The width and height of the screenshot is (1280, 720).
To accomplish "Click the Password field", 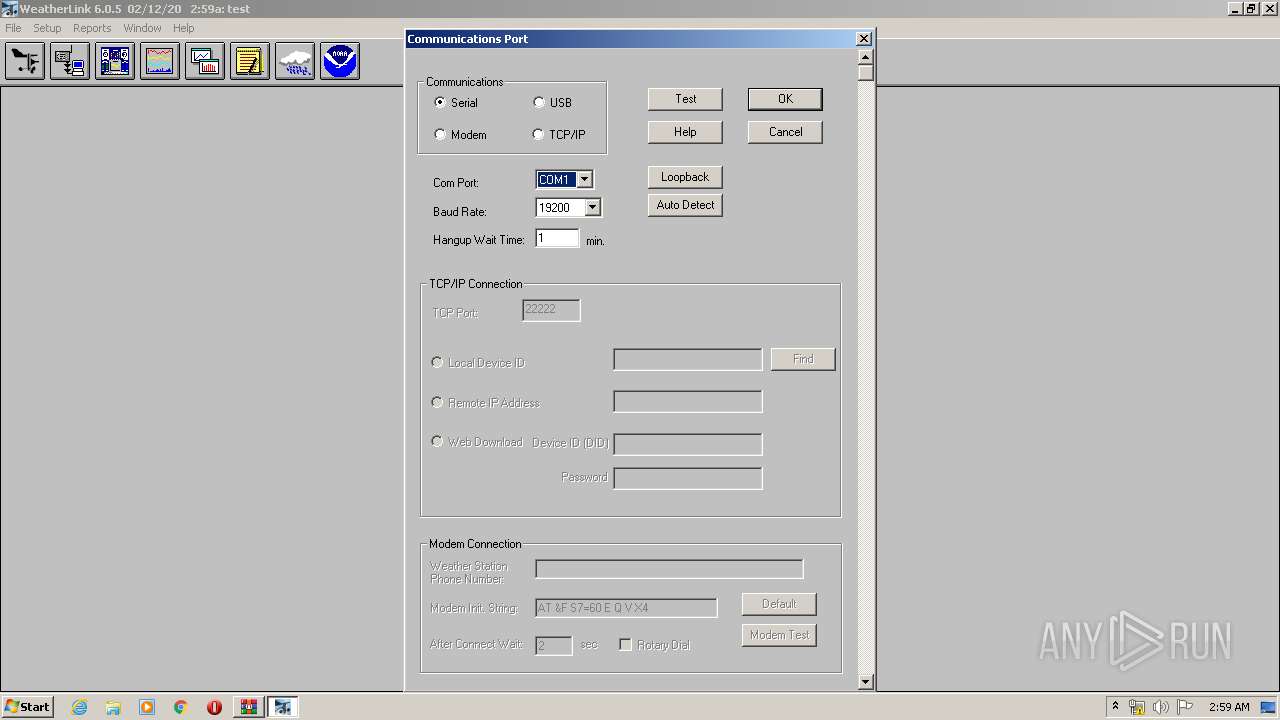I will 688,478.
